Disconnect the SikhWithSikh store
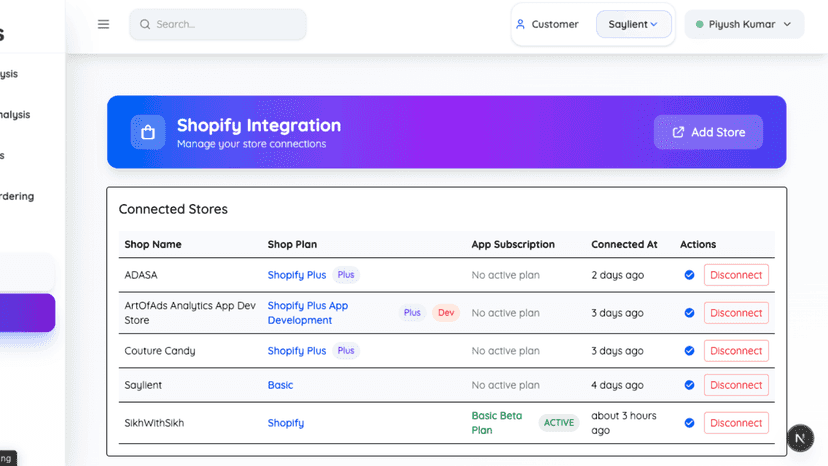Screen dimensions: 828x466 (x=736, y=423)
